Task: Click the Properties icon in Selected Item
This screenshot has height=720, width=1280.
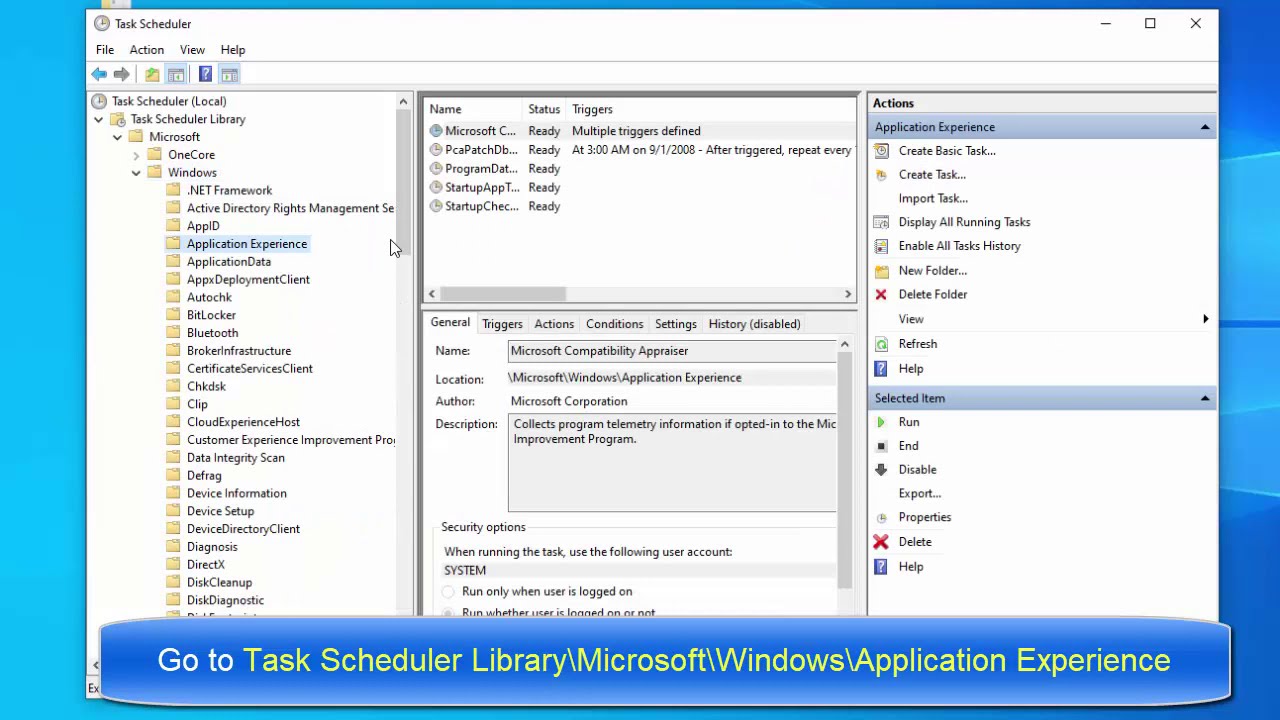Action: click(x=881, y=518)
